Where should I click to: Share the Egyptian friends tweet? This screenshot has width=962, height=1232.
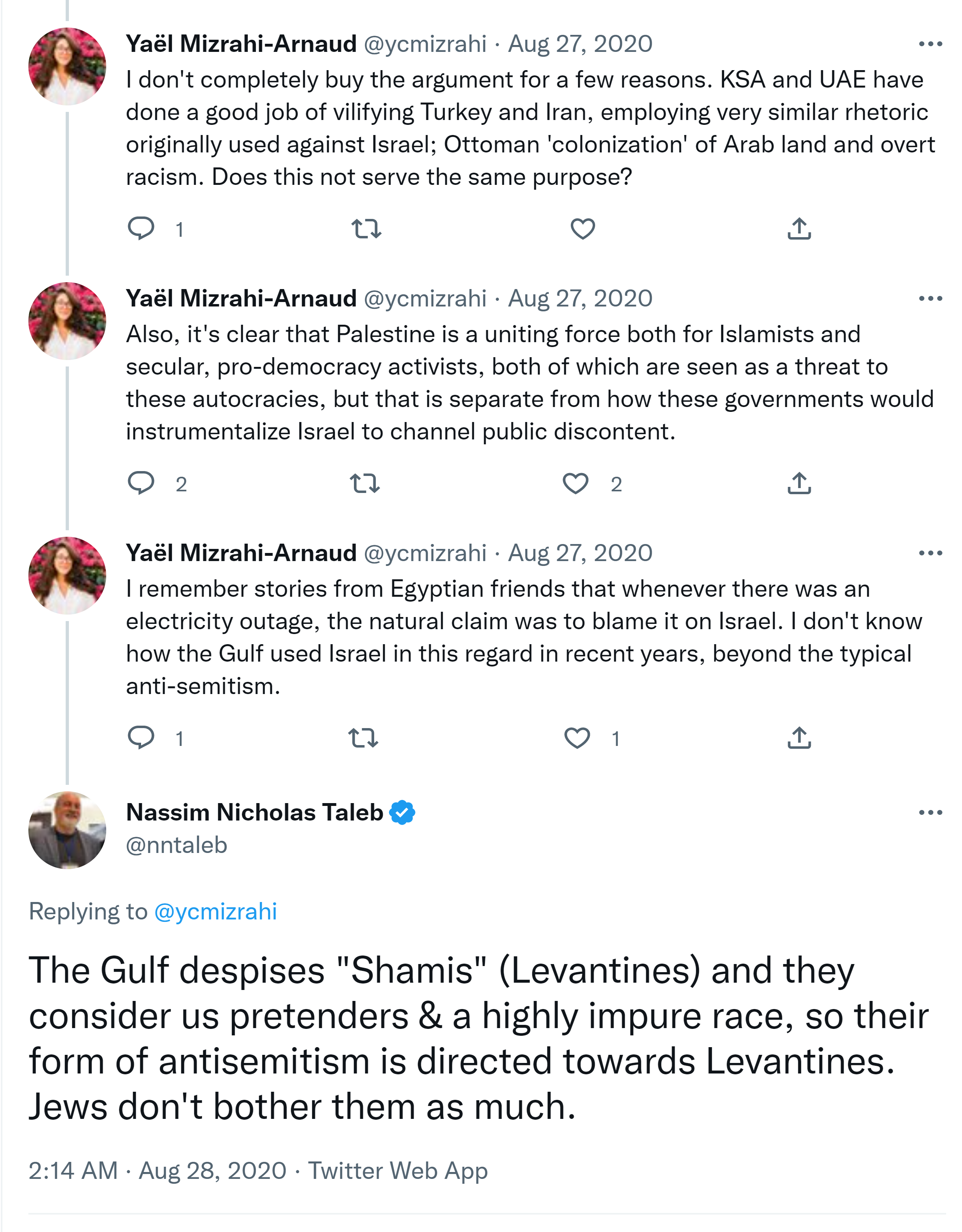pyautogui.click(x=799, y=738)
